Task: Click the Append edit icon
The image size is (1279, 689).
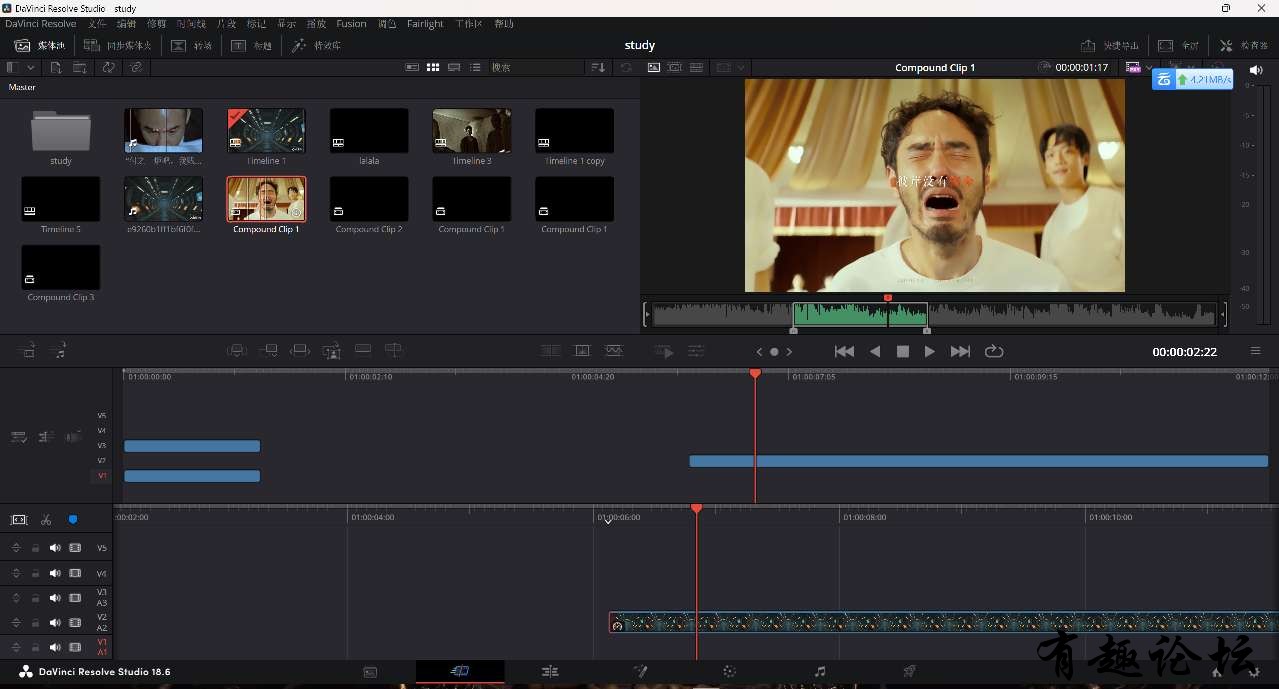Action: [x=269, y=351]
